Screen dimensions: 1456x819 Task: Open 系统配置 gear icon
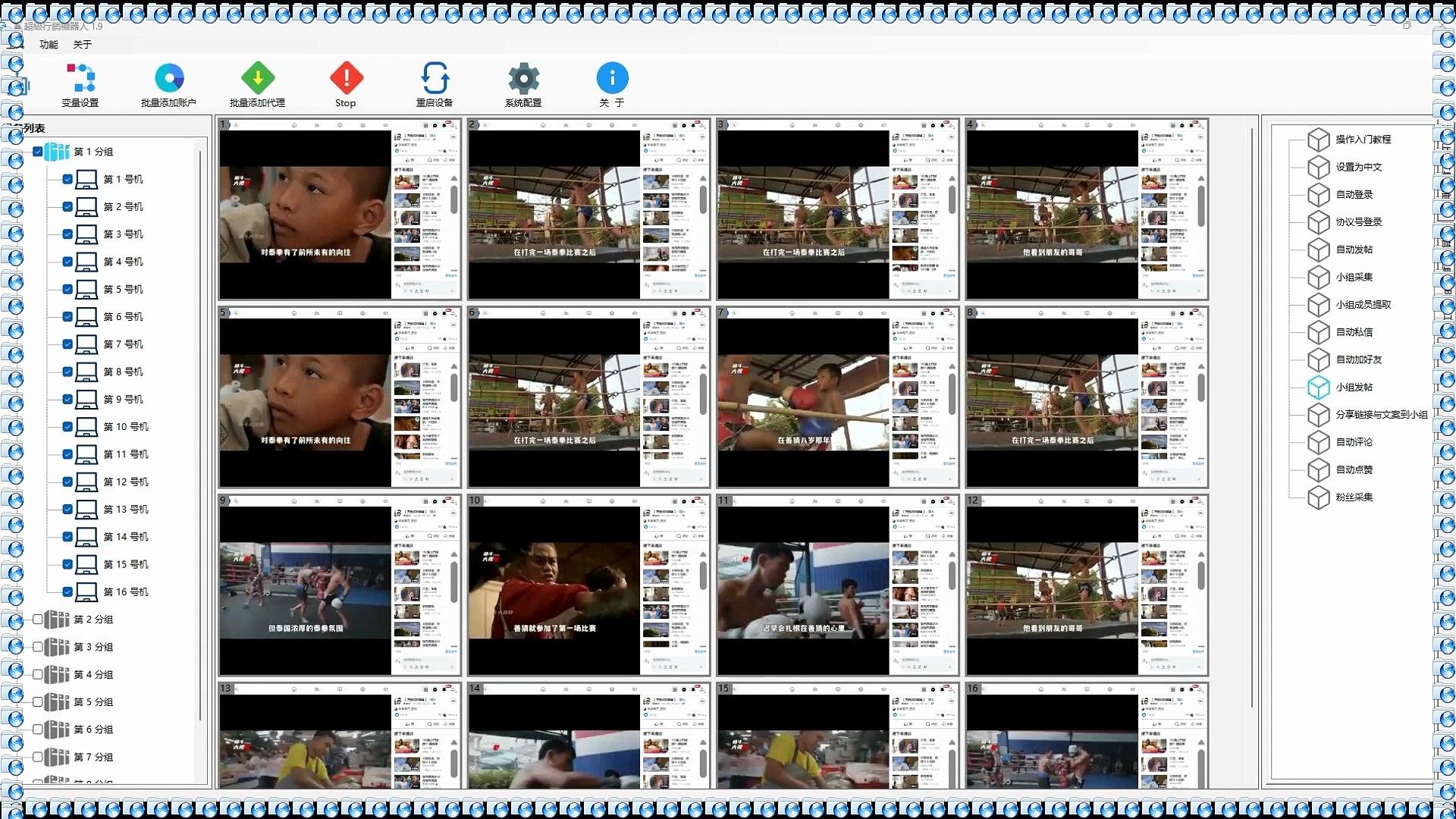tap(523, 78)
